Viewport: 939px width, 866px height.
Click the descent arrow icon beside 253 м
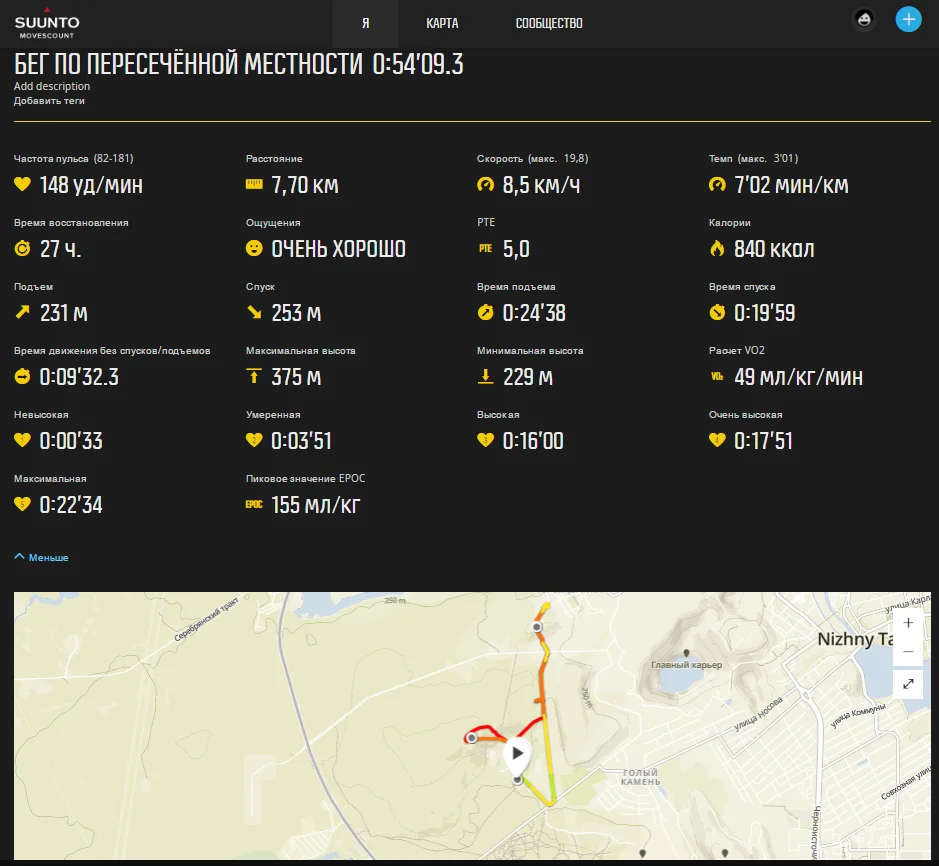(254, 312)
